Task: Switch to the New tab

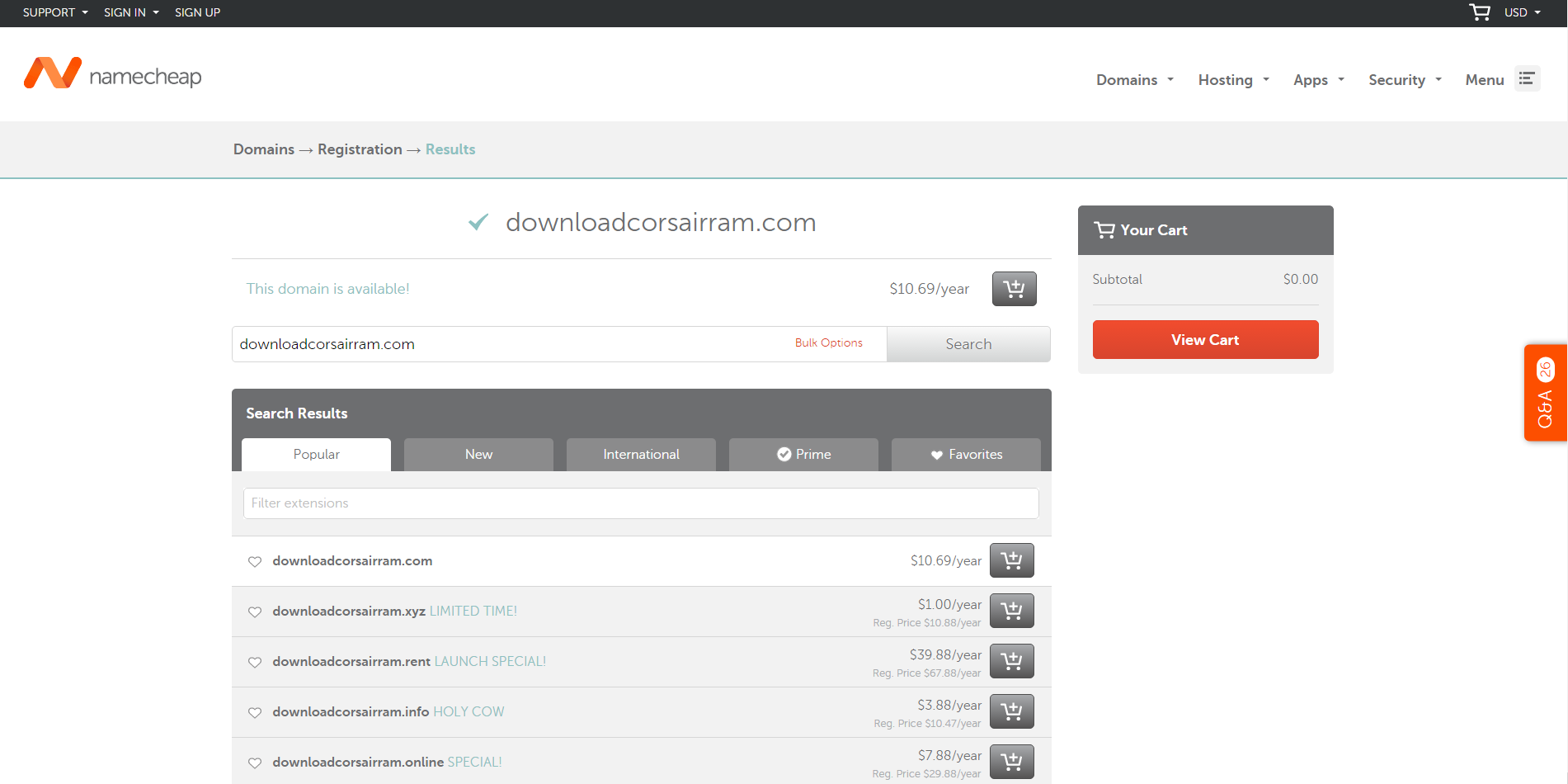Action: pyautogui.click(x=478, y=455)
